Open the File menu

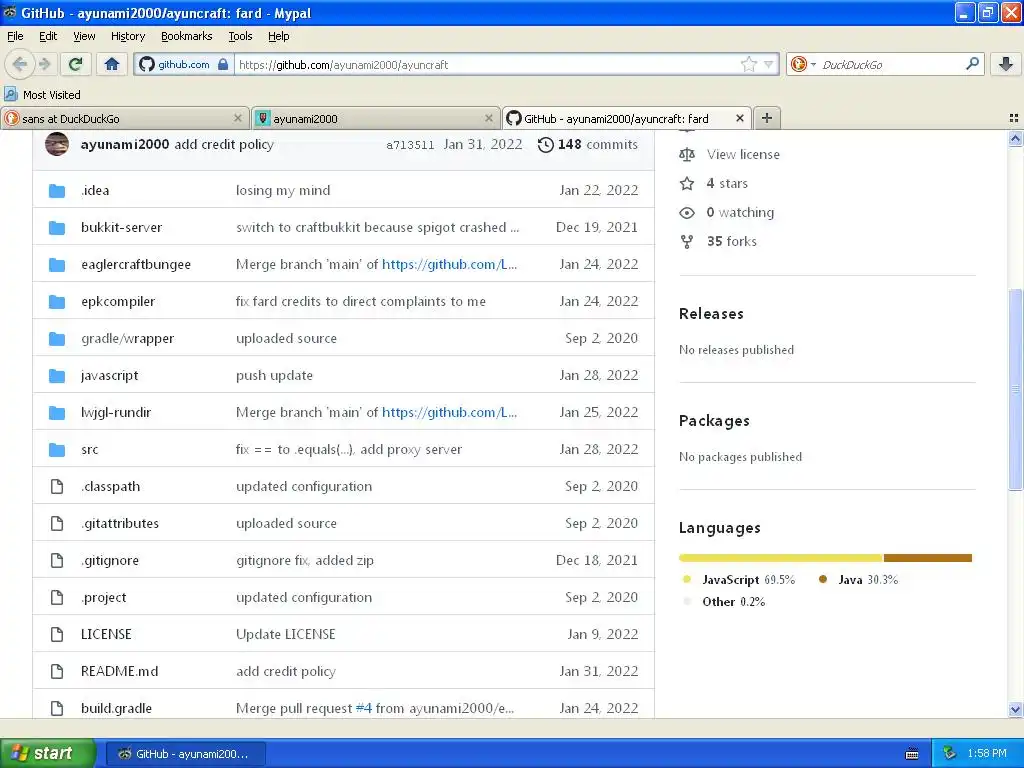tap(15, 36)
